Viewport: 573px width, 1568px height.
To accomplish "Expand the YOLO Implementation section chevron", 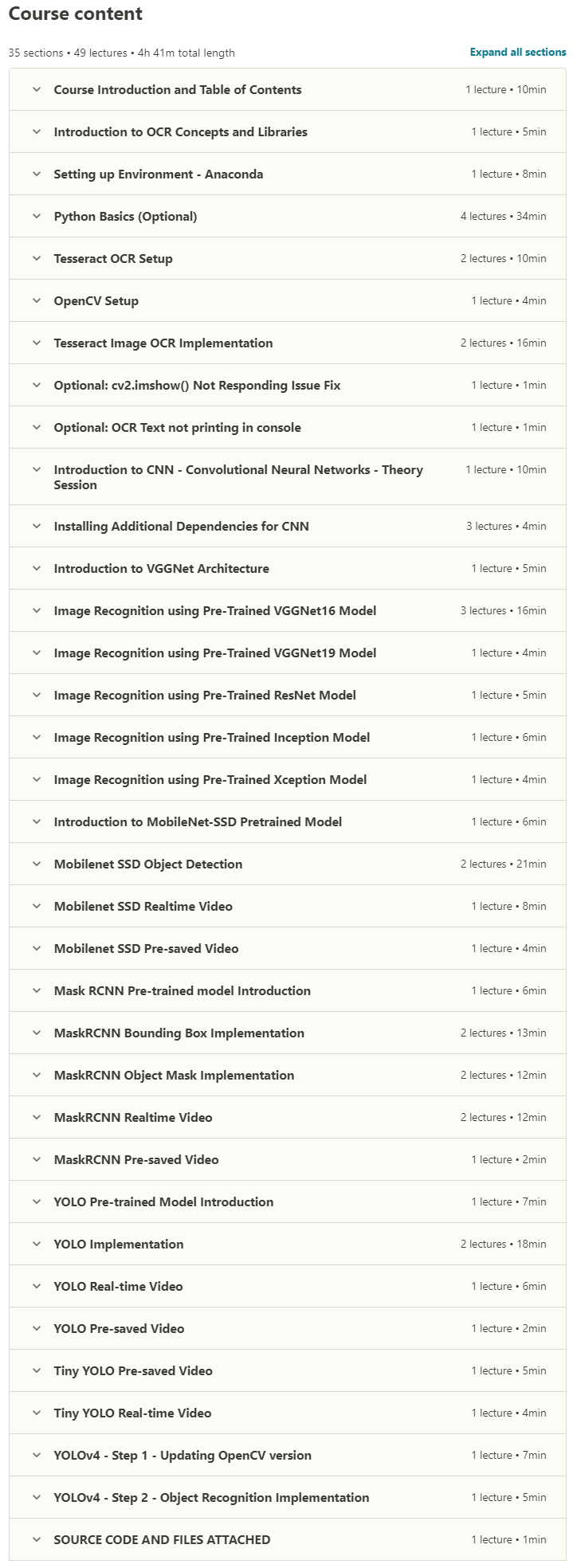I will click(x=37, y=1244).
